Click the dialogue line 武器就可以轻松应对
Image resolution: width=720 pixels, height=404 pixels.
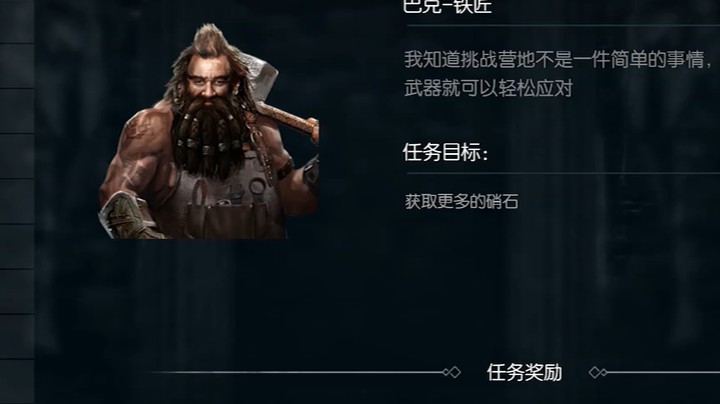(x=488, y=88)
